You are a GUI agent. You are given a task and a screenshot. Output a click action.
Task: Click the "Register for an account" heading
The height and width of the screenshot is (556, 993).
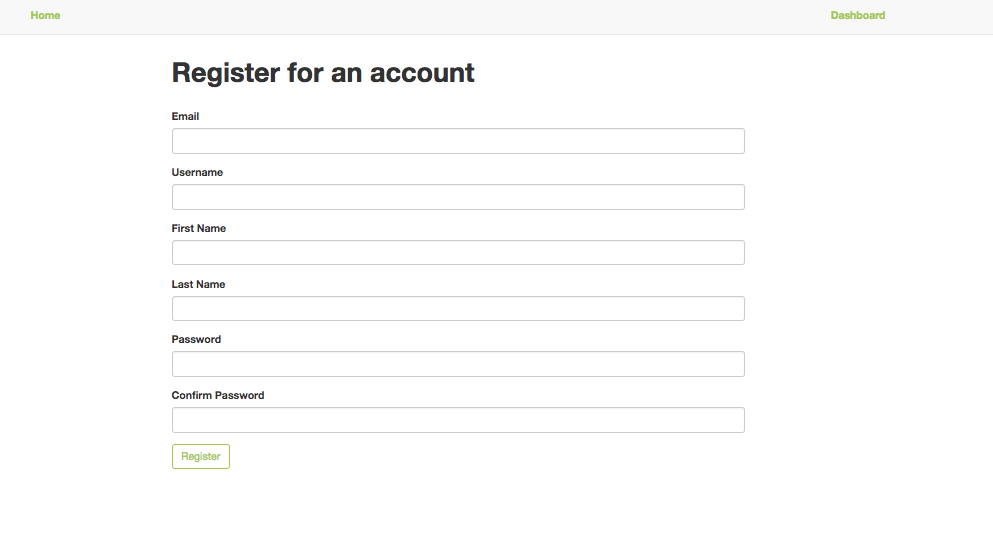pos(323,73)
